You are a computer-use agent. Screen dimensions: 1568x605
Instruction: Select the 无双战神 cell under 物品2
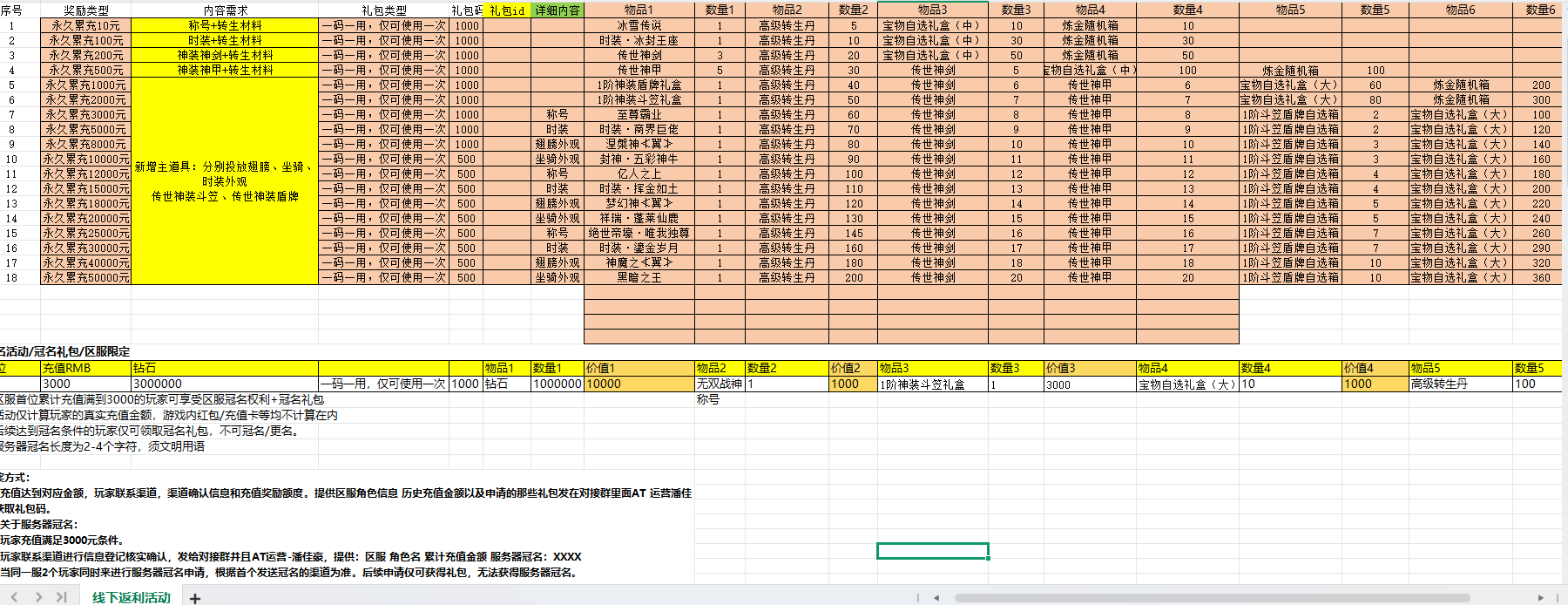(719, 384)
